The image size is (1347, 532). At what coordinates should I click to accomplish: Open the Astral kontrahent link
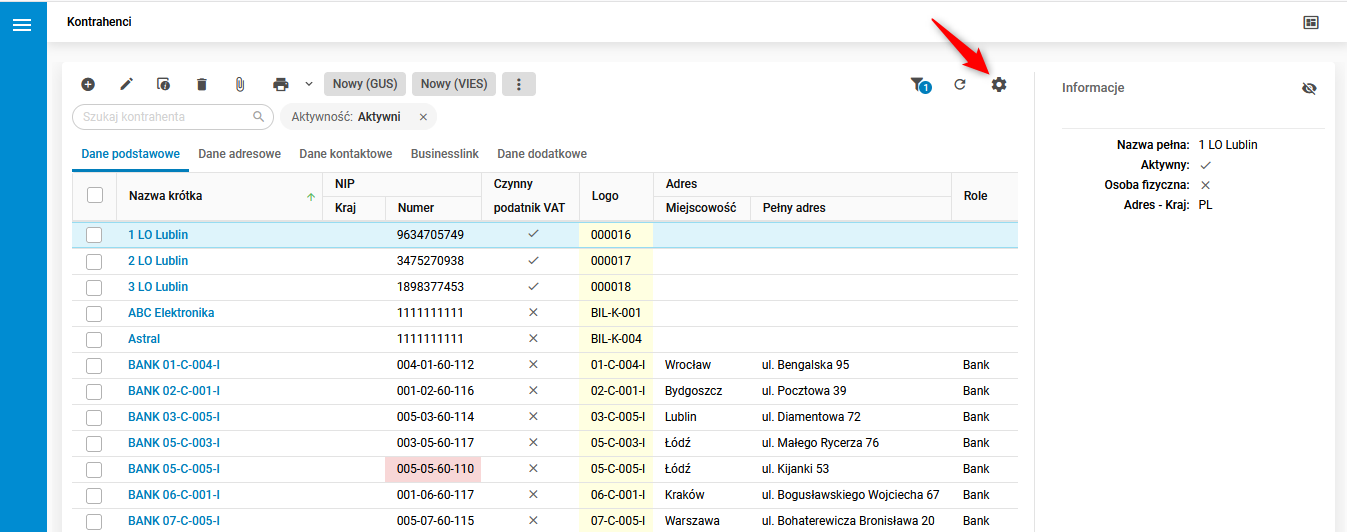(144, 339)
